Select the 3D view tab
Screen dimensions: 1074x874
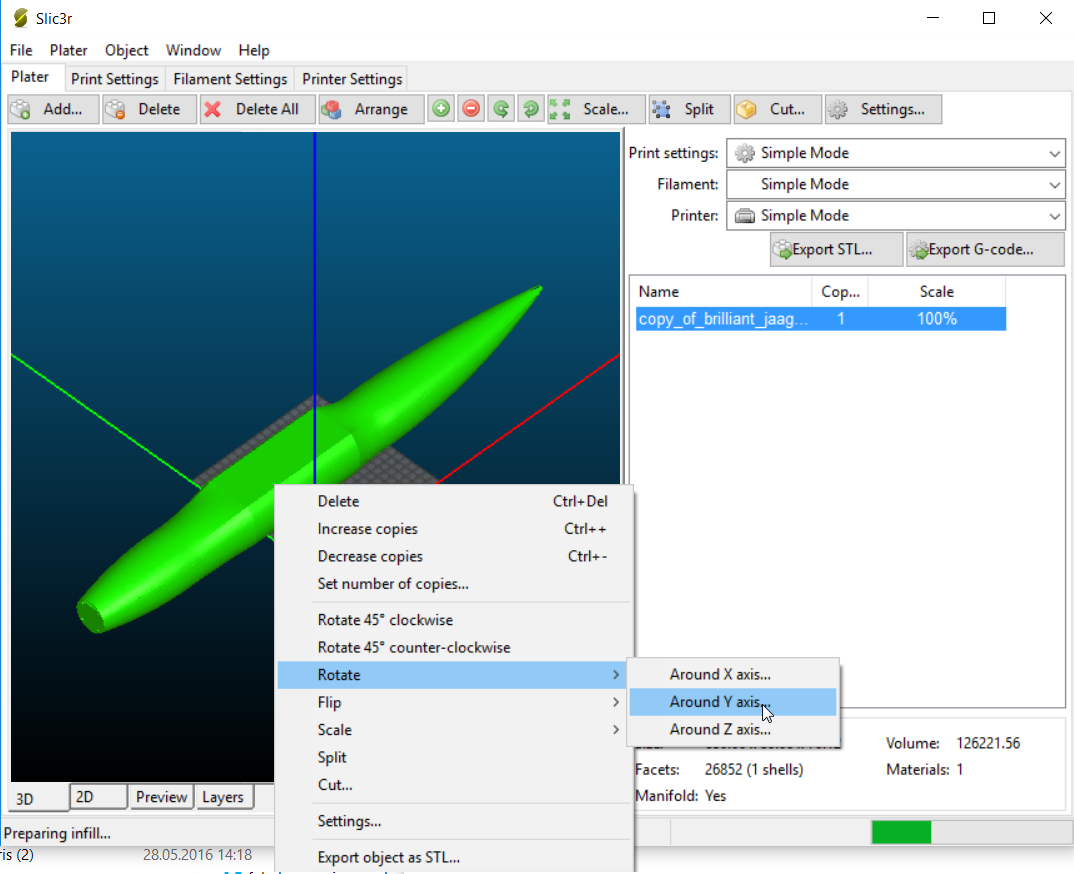coord(39,799)
